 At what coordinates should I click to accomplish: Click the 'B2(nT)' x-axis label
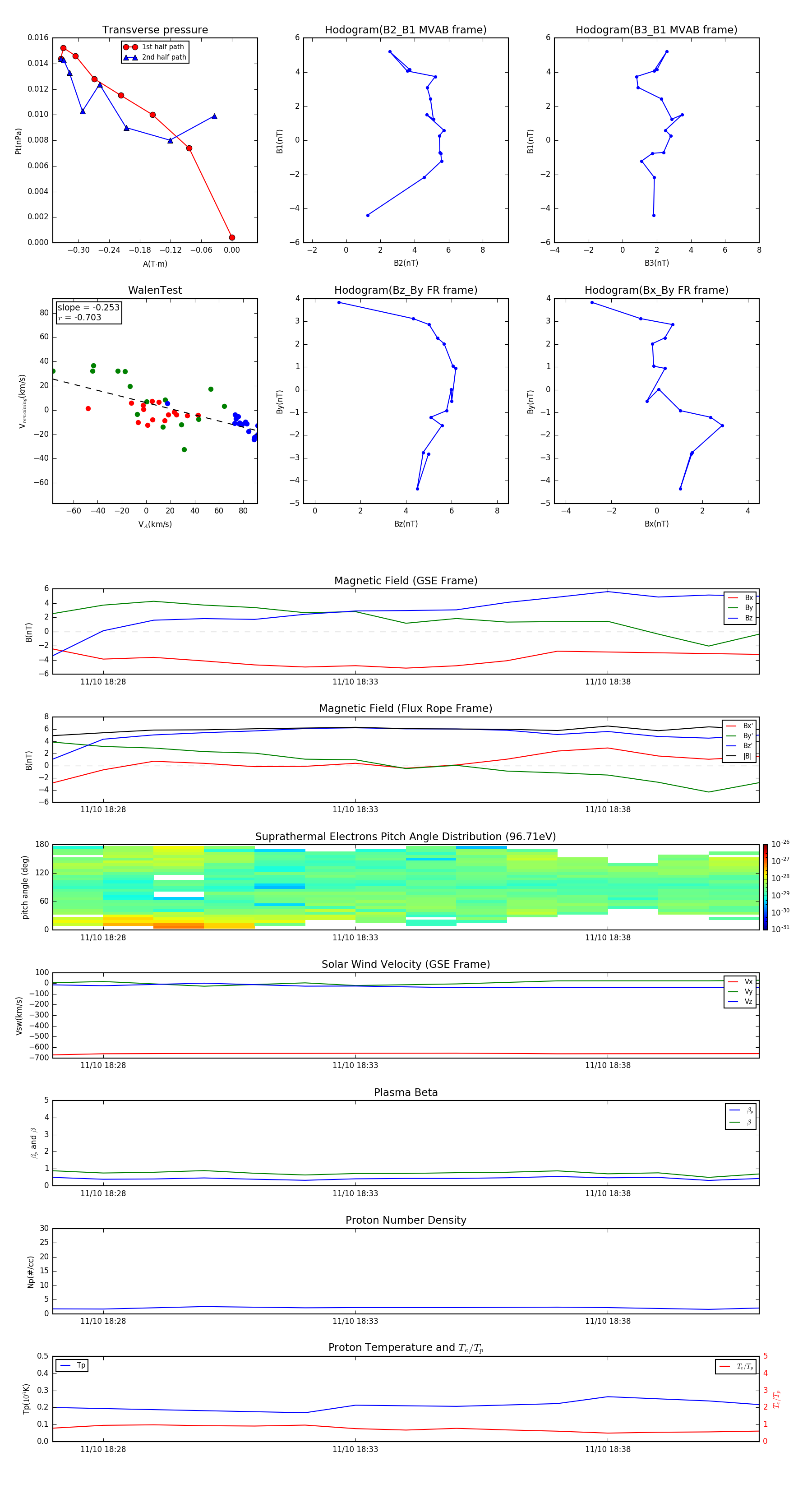[x=406, y=264]
